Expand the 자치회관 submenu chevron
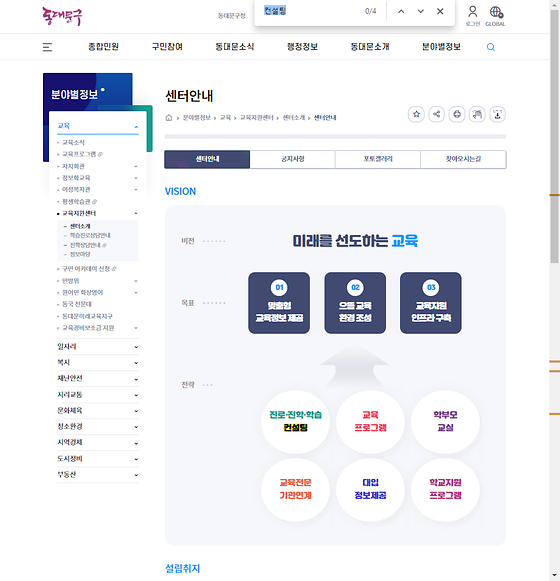560x581 pixels. click(x=136, y=166)
